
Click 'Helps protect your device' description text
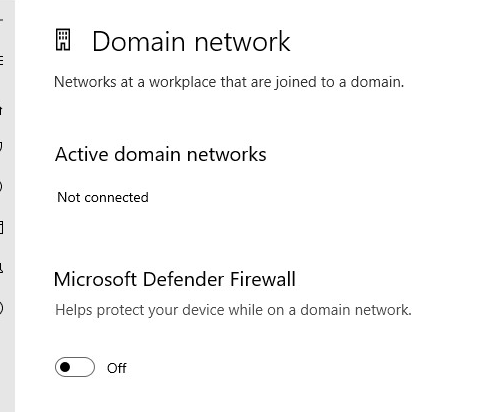click(x=233, y=310)
